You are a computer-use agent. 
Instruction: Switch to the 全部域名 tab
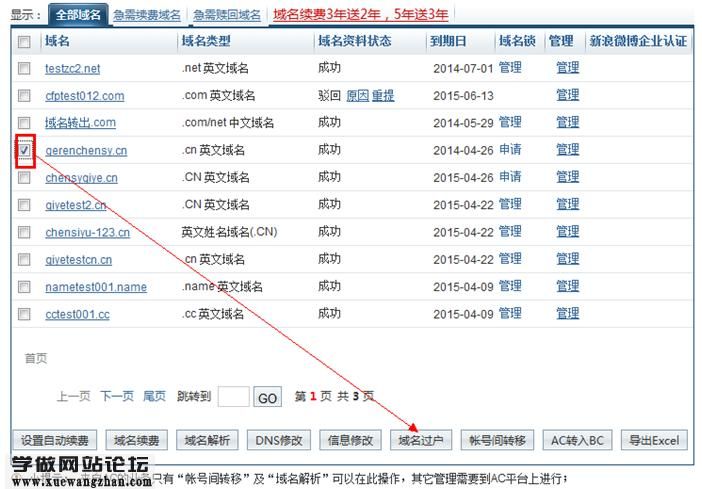point(78,15)
